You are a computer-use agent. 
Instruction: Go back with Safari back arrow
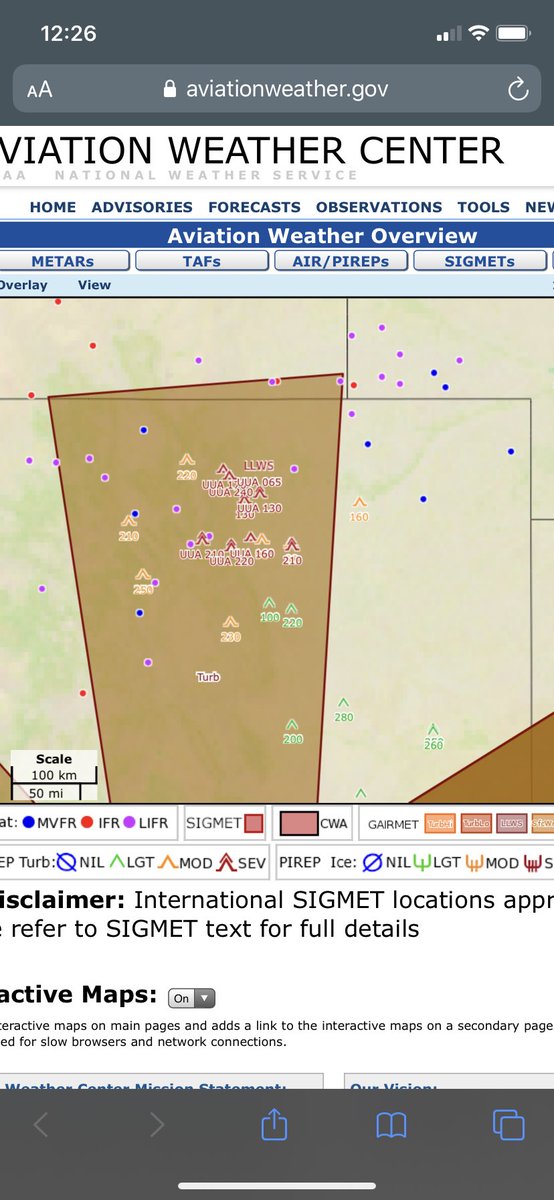(x=41, y=1126)
